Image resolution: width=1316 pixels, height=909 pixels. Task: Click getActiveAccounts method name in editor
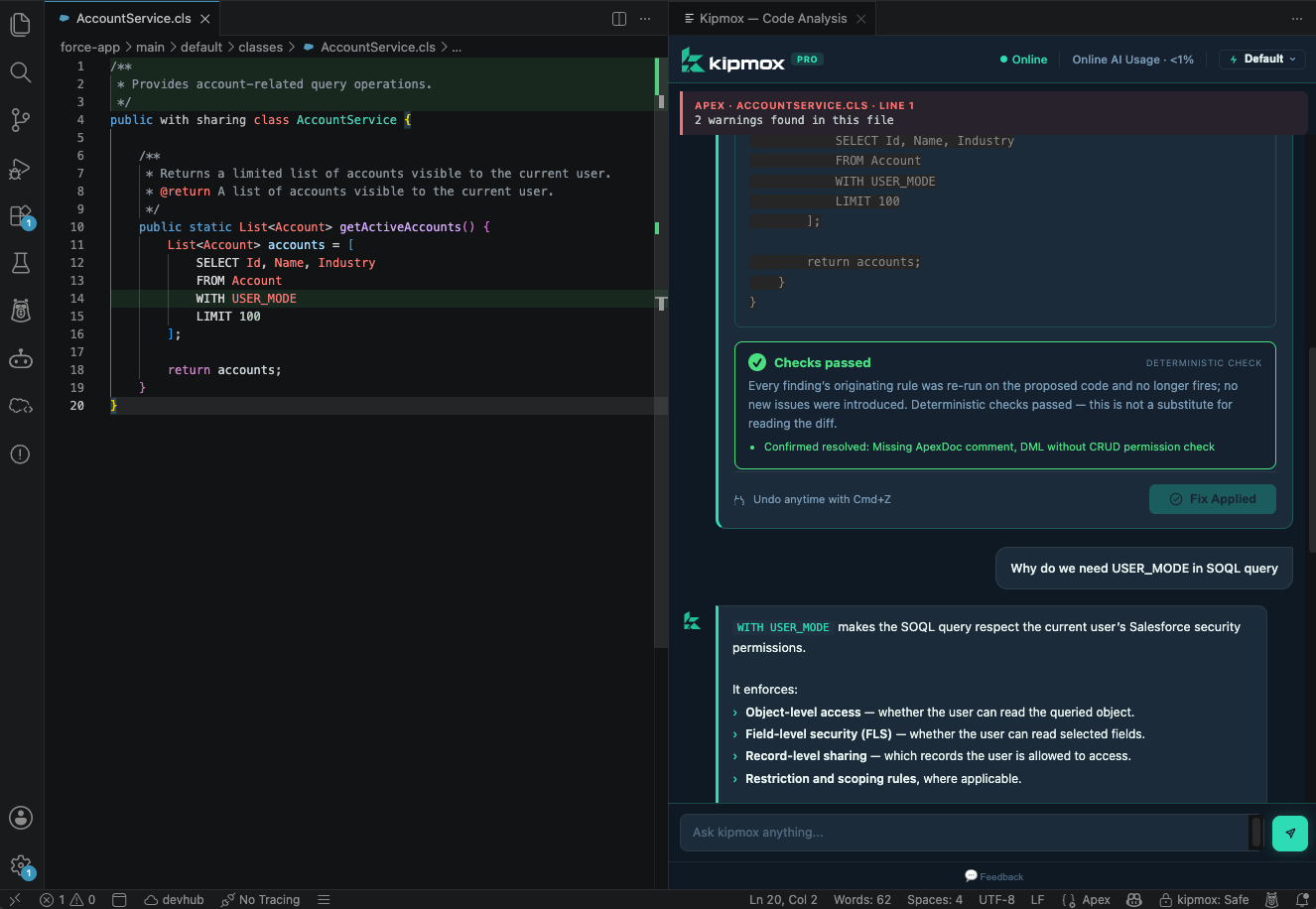pyautogui.click(x=400, y=227)
